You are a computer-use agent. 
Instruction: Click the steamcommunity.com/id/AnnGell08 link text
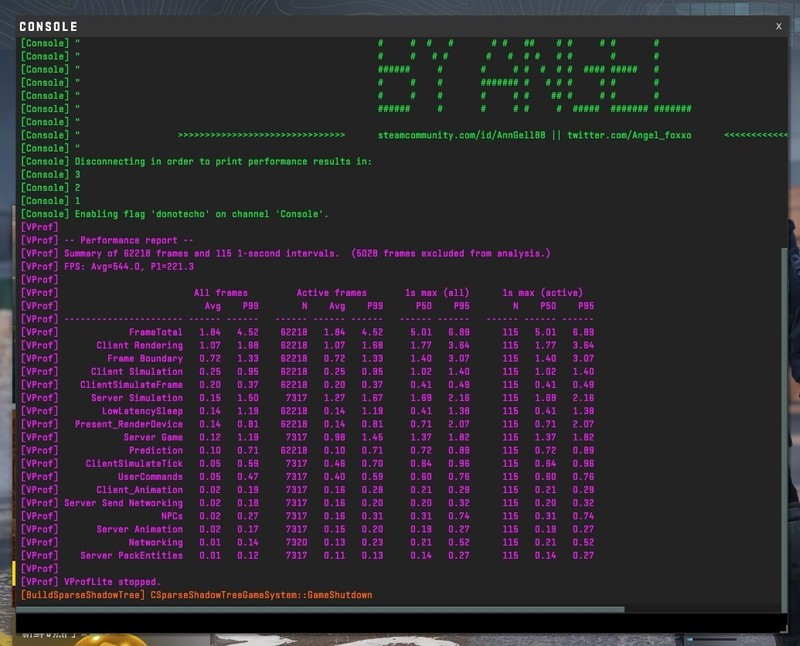pos(461,135)
